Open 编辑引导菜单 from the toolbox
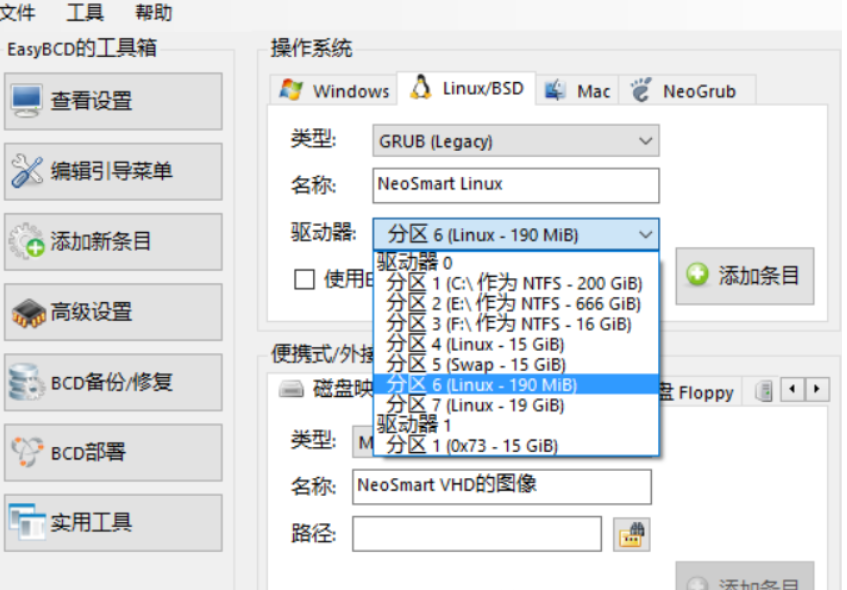Screen dimensions: 847x590 pos(113,172)
